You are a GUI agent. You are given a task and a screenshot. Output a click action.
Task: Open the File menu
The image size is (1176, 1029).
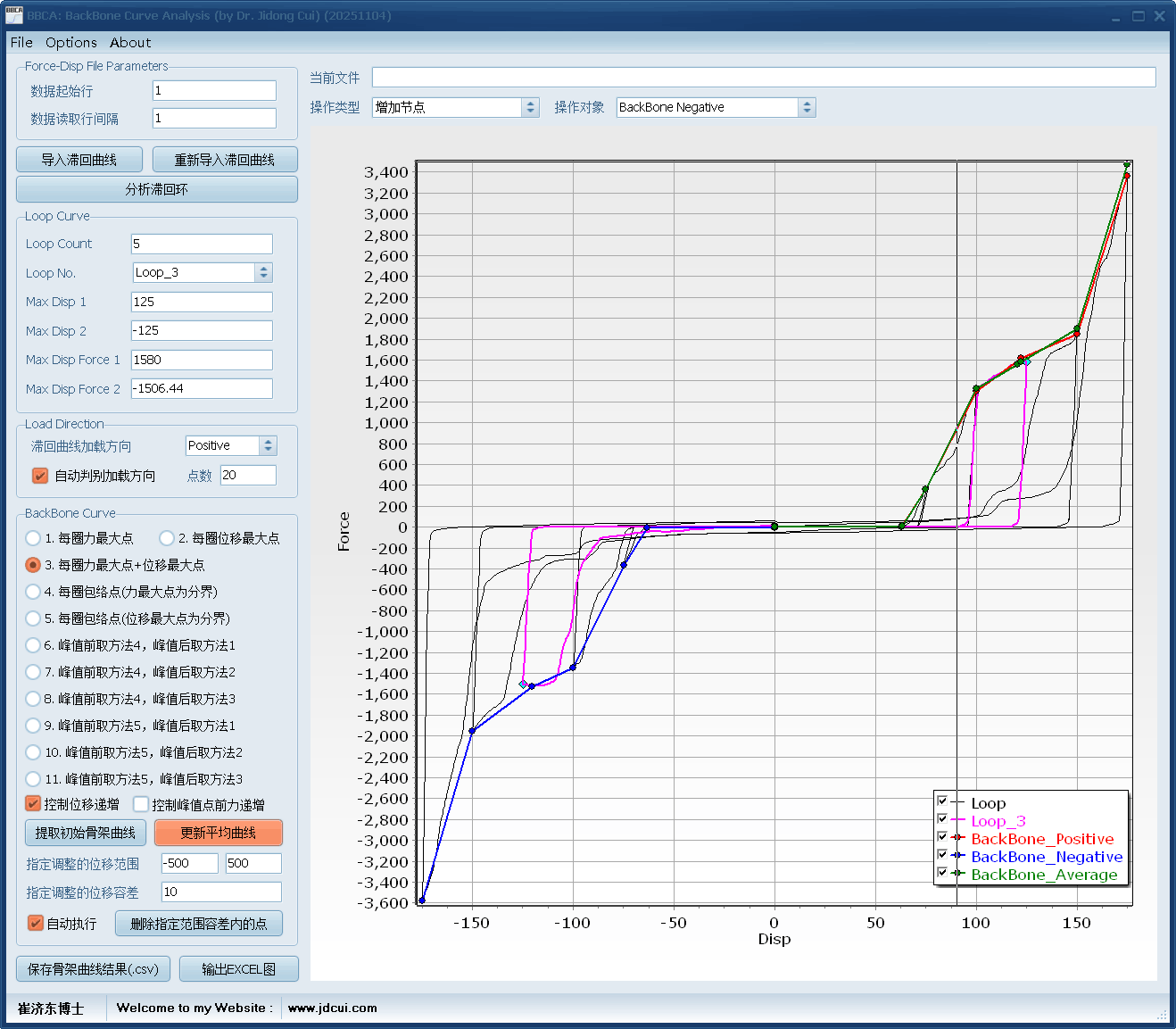click(x=21, y=43)
